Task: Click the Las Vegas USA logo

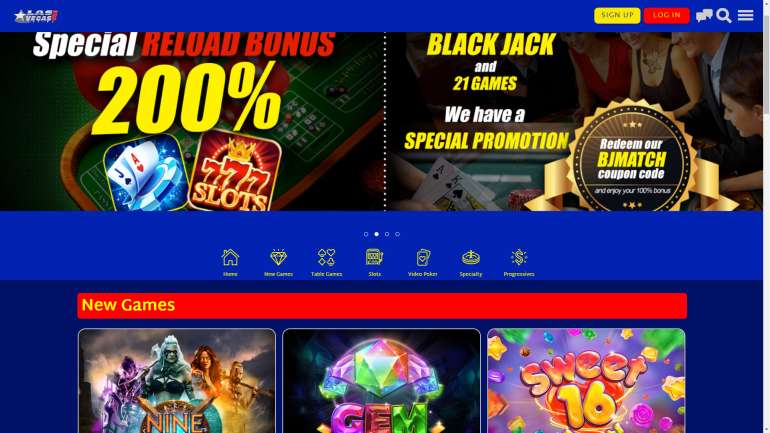Action: pyautogui.click(x=36, y=16)
